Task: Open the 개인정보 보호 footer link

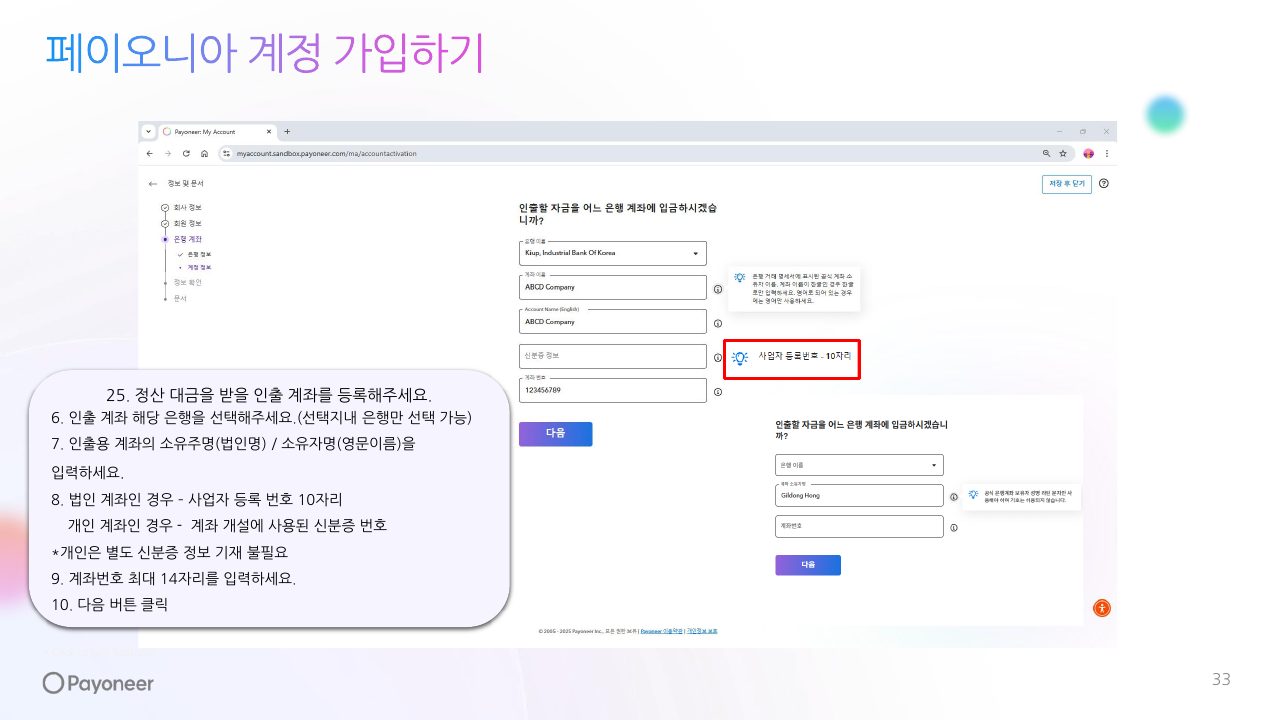Action: tap(702, 631)
